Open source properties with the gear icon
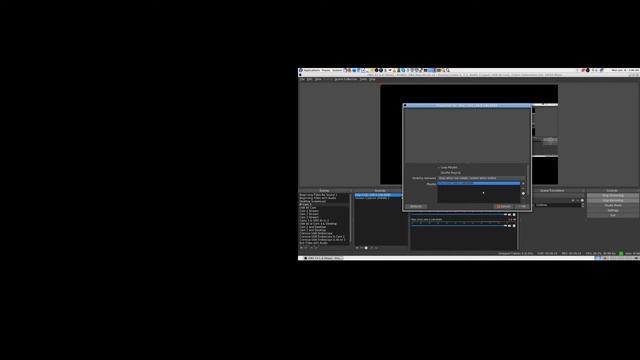This screenshot has height=360, width=640. [x=366, y=248]
